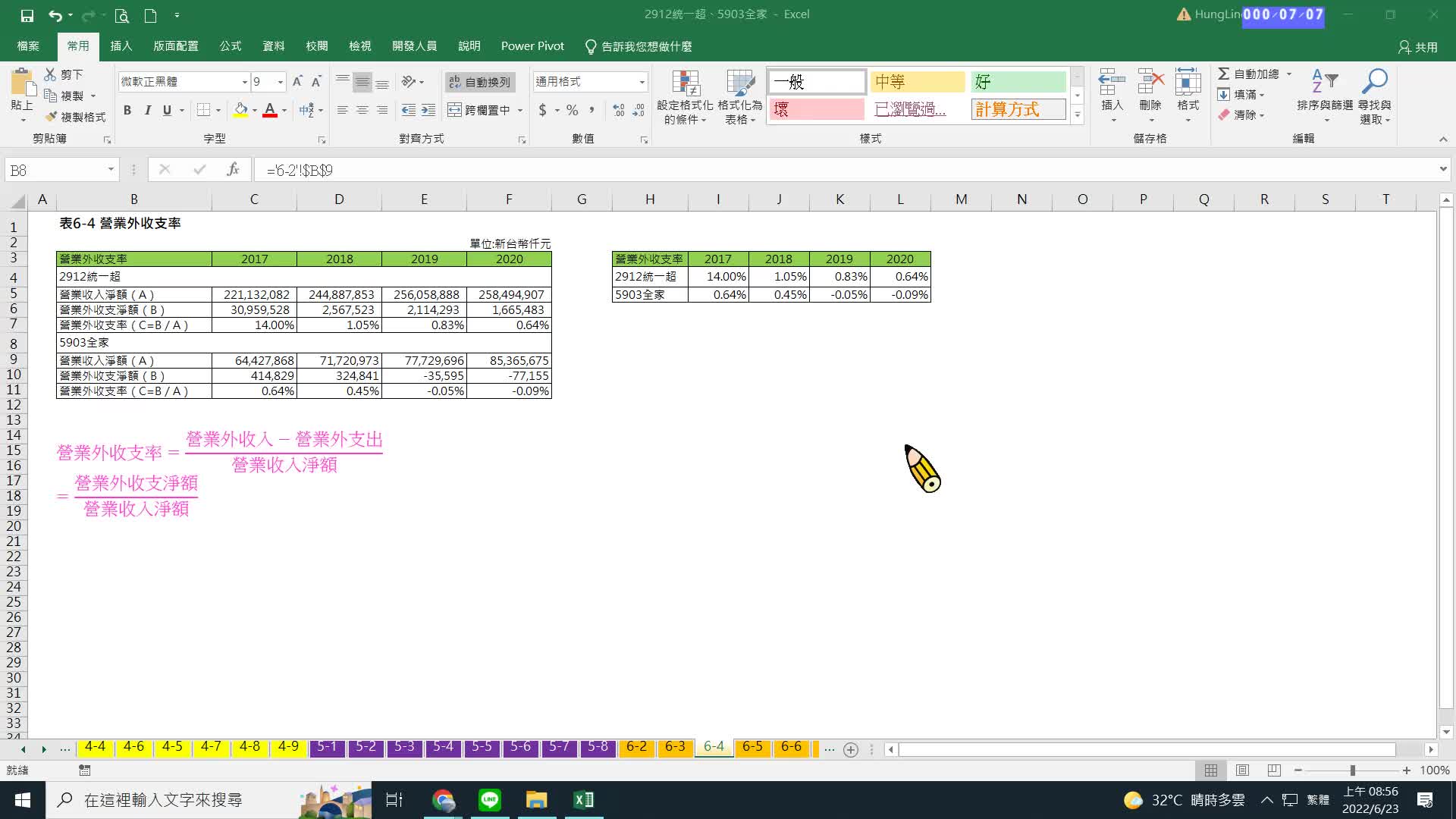The height and width of the screenshot is (819, 1456).
Task: Undo the last action
Action: 55,15
